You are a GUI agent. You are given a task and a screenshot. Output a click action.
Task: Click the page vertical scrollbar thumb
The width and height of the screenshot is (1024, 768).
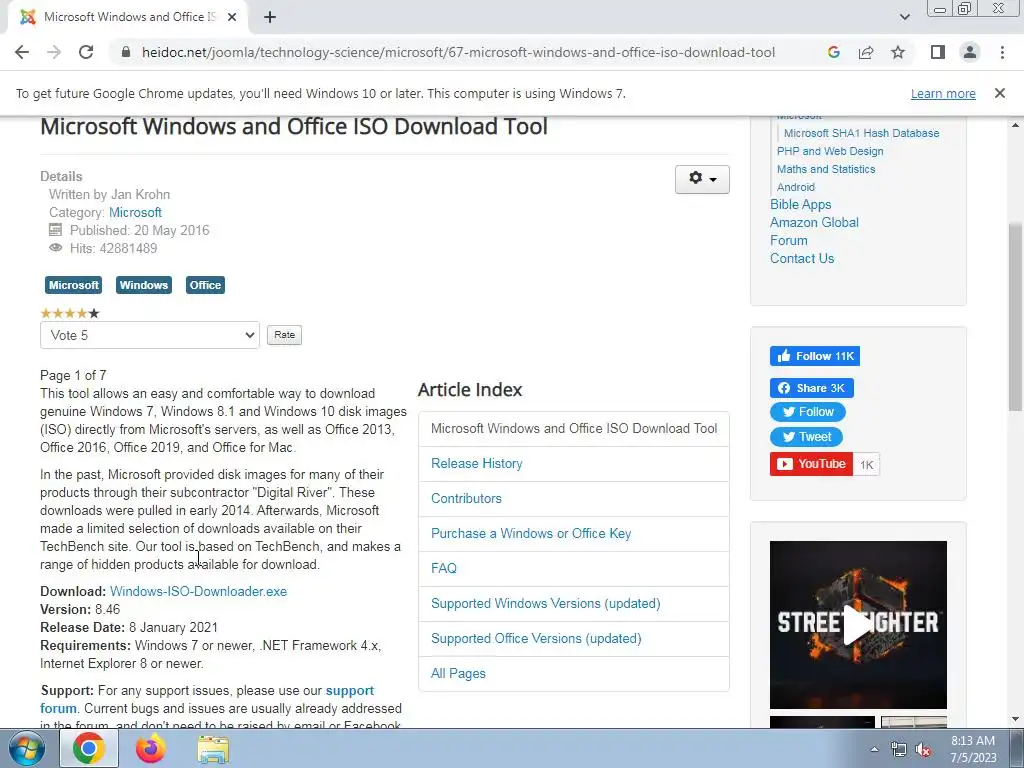click(x=1015, y=317)
